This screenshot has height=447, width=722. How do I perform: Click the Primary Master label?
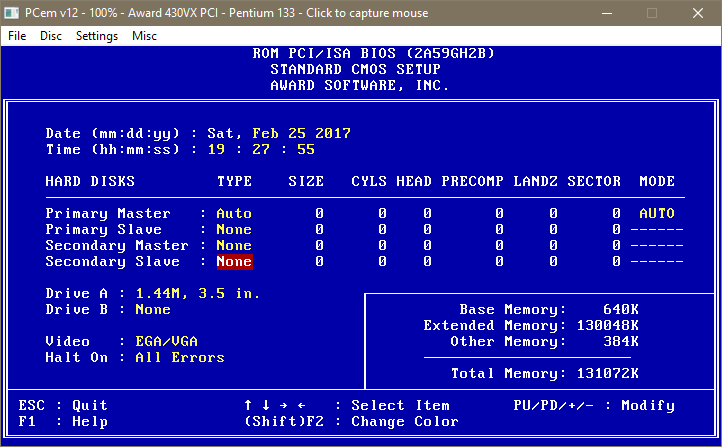tap(108, 214)
